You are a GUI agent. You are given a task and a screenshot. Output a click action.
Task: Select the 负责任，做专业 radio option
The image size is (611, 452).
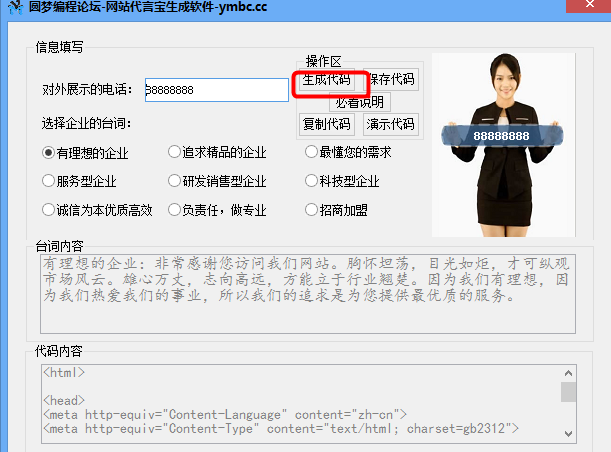tap(217, 210)
